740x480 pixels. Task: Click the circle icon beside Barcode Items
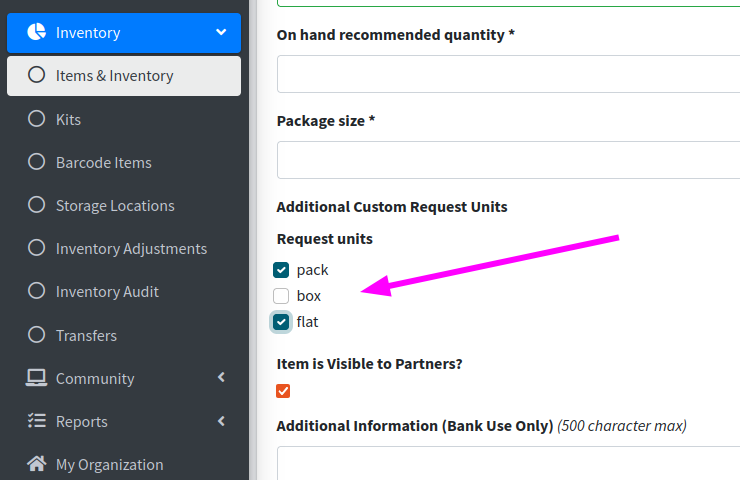(36, 162)
